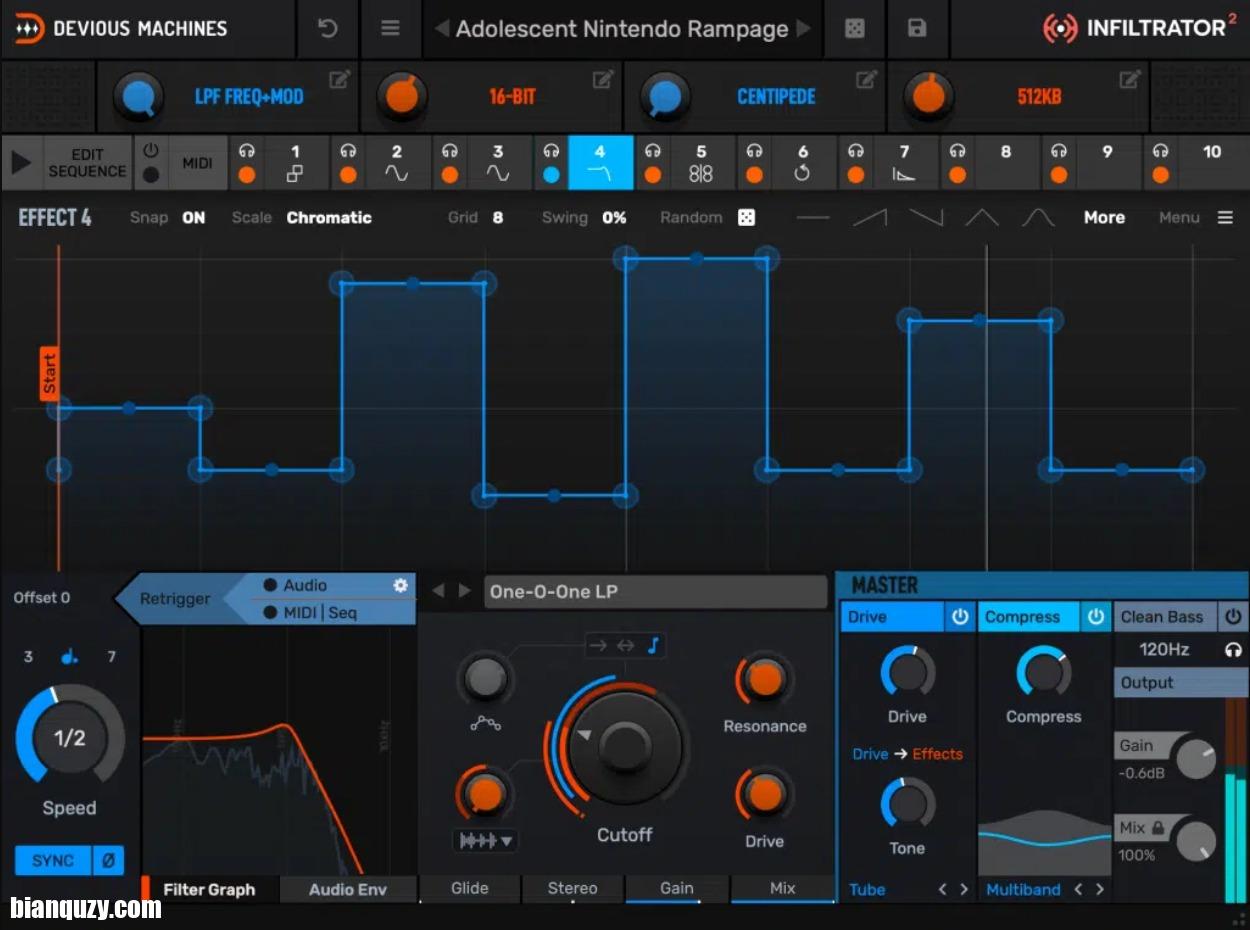Click the Mix lock icon in Output
Image resolution: width=1250 pixels, height=930 pixels.
(x=1158, y=828)
